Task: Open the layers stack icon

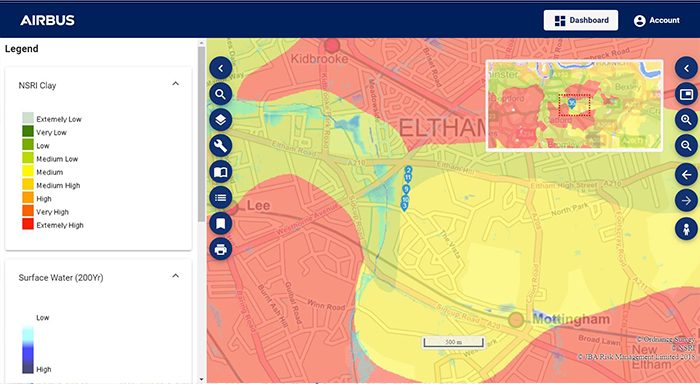Action: pyautogui.click(x=221, y=120)
